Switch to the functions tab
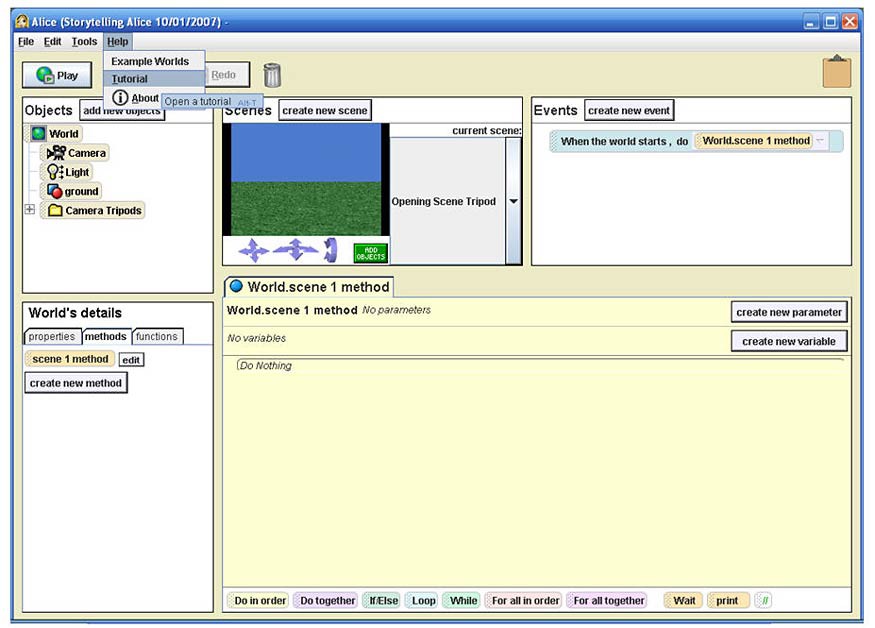 click(157, 337)
